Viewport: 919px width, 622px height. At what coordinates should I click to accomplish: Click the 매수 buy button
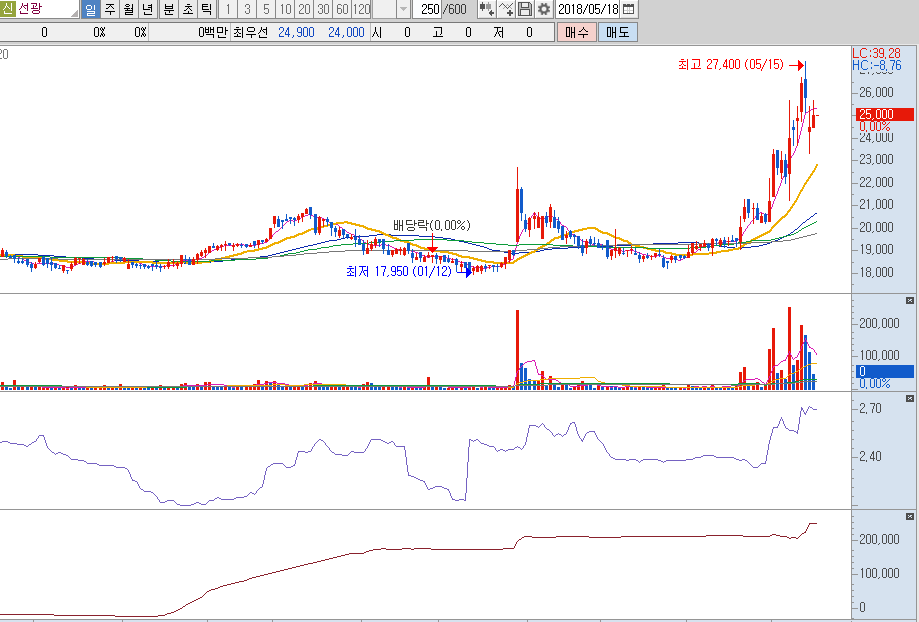[576, 32]
